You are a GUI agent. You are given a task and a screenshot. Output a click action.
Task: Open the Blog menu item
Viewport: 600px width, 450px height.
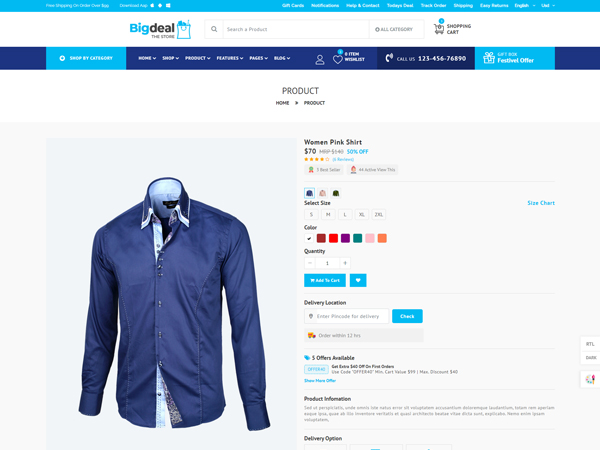pos(282,58)
